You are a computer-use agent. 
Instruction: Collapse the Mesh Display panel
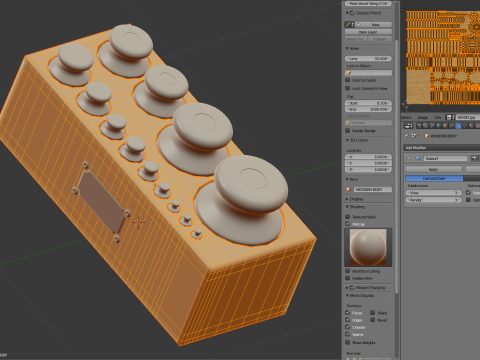coord(347,295)
